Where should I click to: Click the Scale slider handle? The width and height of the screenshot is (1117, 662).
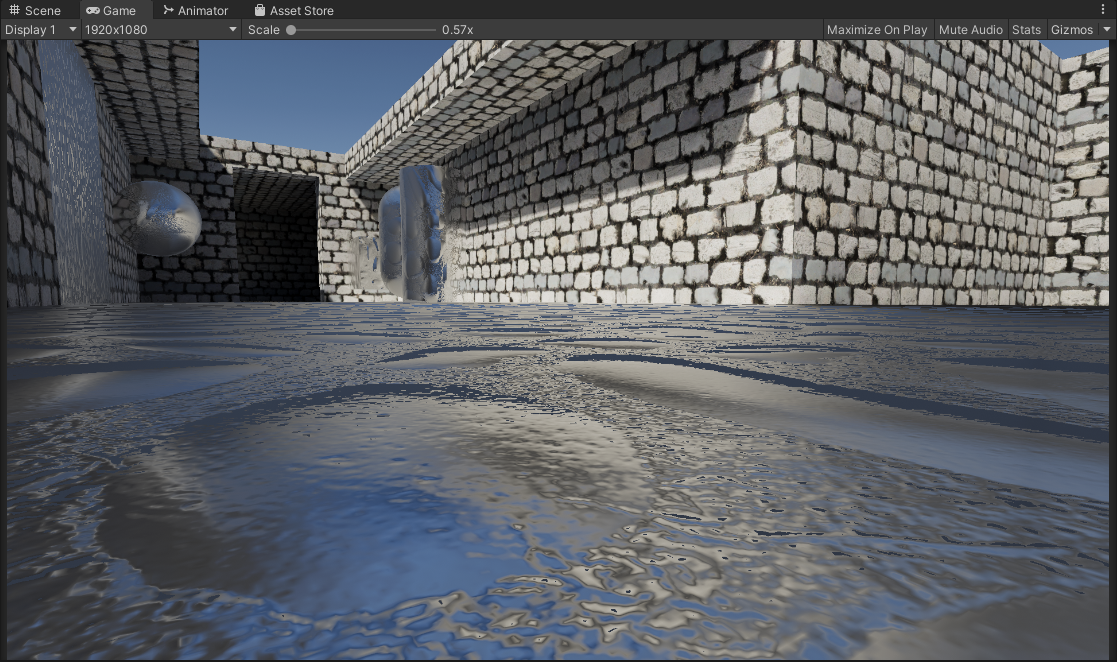(x=291, y=30)
